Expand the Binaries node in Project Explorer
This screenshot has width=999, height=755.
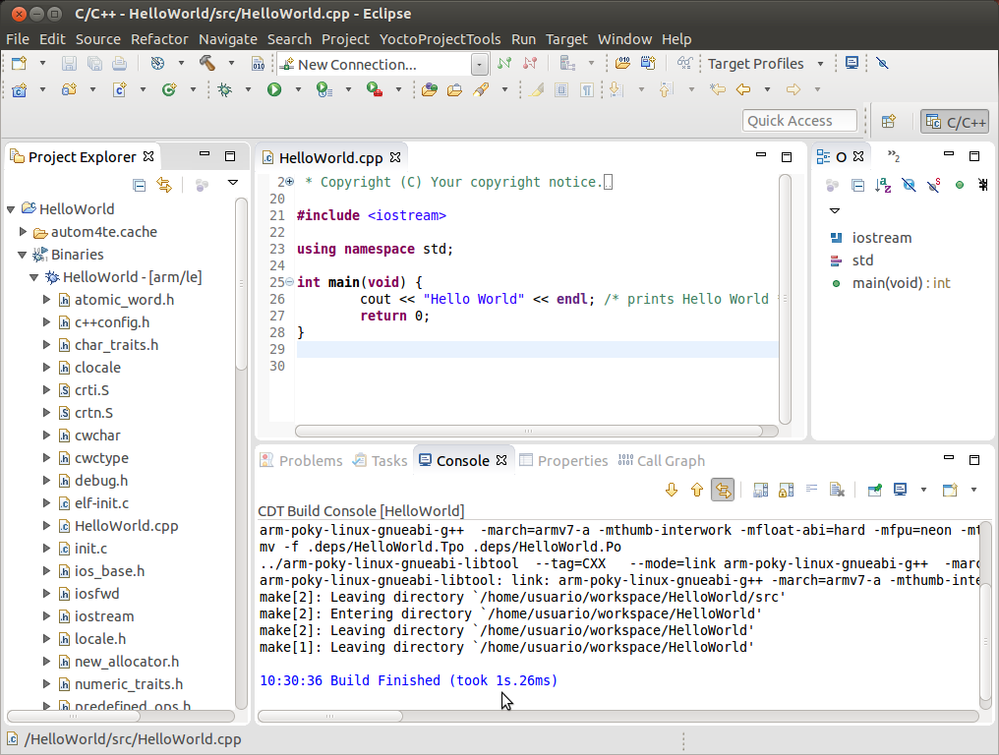click(x=22, y=253)
